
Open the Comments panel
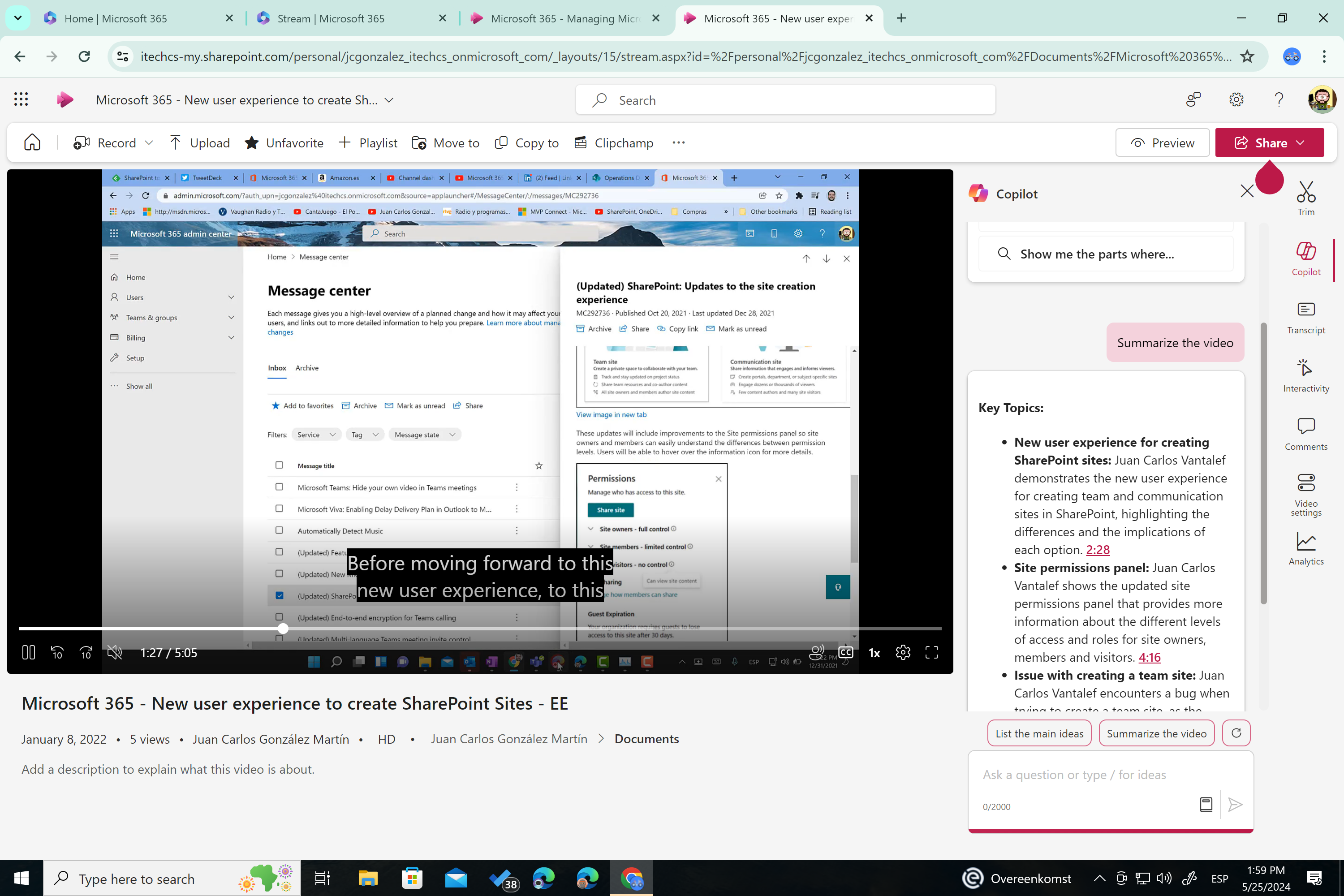[1306, 433]
